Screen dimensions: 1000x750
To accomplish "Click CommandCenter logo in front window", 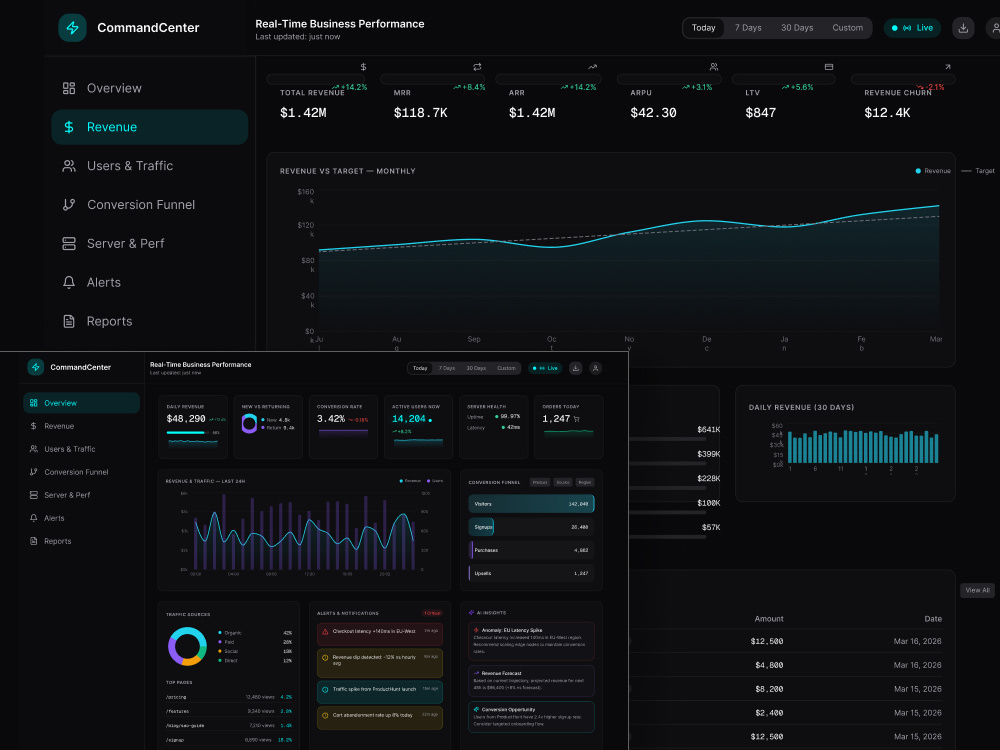I will click(36, 367).
